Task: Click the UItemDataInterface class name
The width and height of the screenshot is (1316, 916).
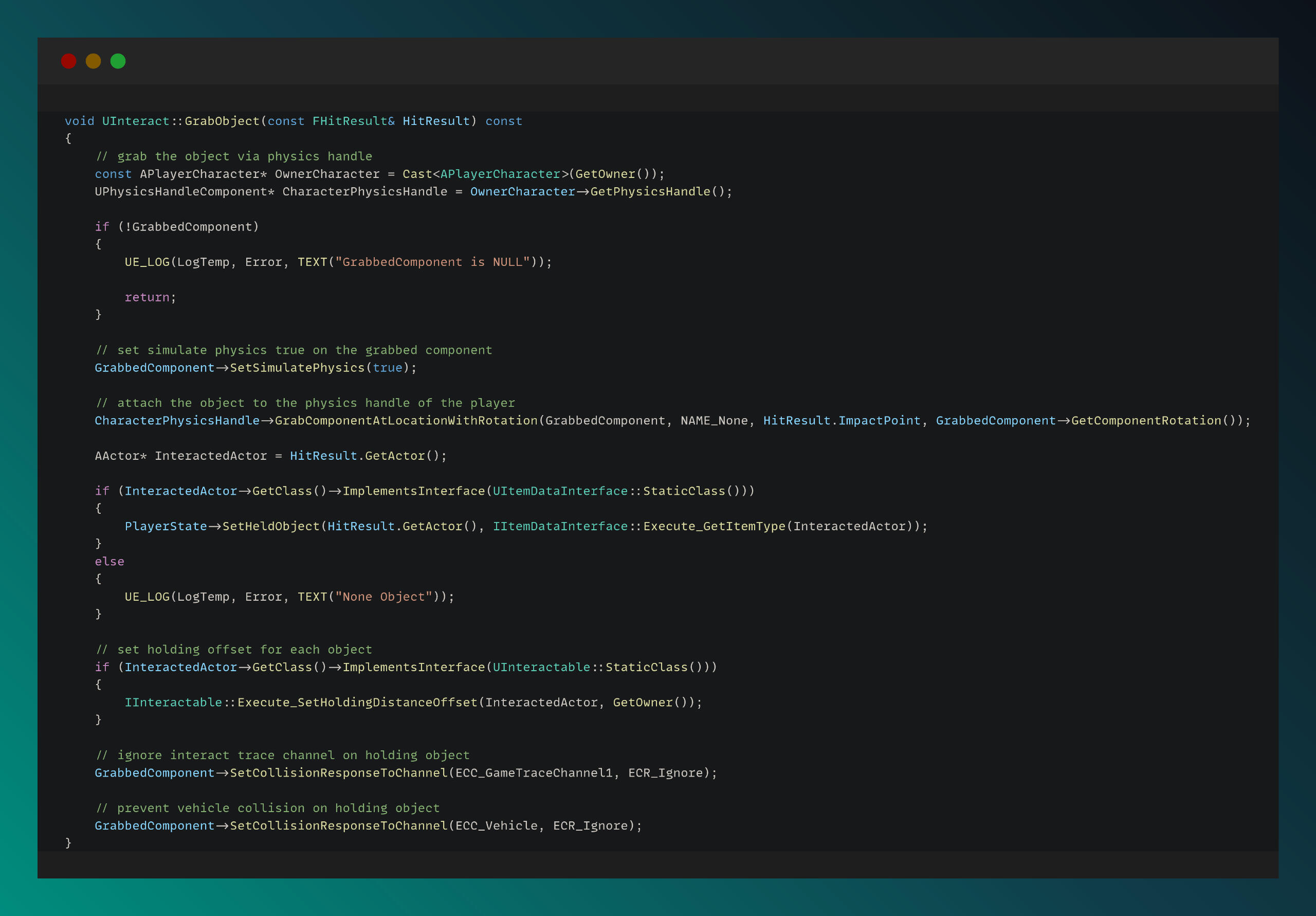Action: point(560,491)
